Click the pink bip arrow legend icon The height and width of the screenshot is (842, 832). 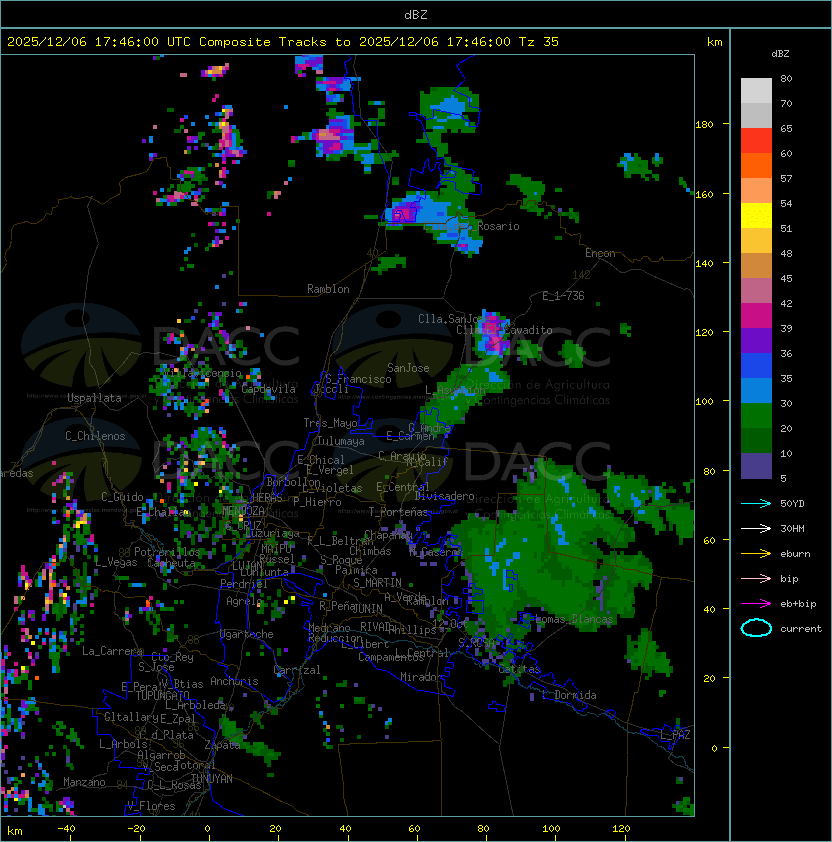pyautogui.click(x=756, y=578)
